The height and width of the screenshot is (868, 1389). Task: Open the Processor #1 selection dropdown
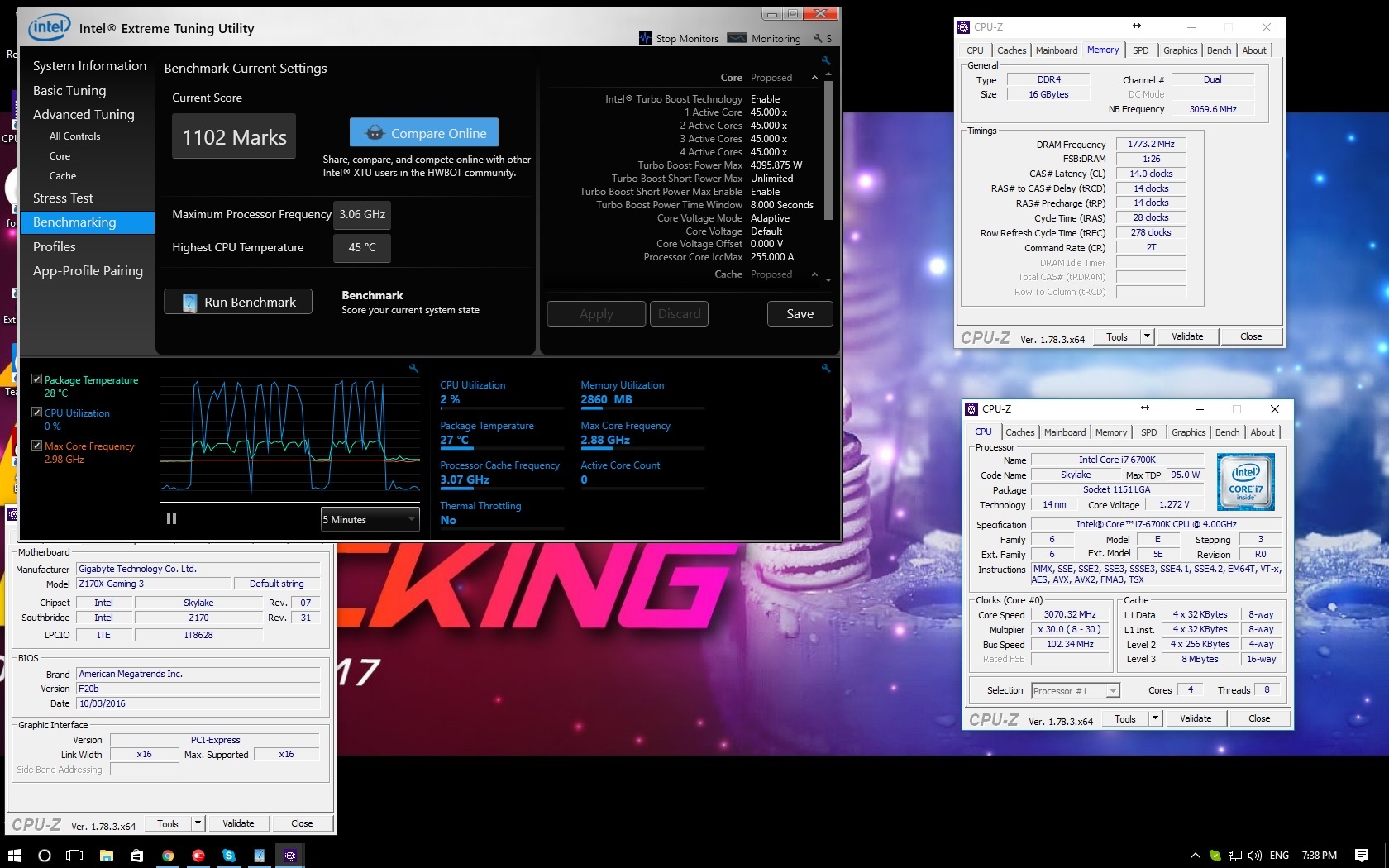click(x=1076, y=691)
